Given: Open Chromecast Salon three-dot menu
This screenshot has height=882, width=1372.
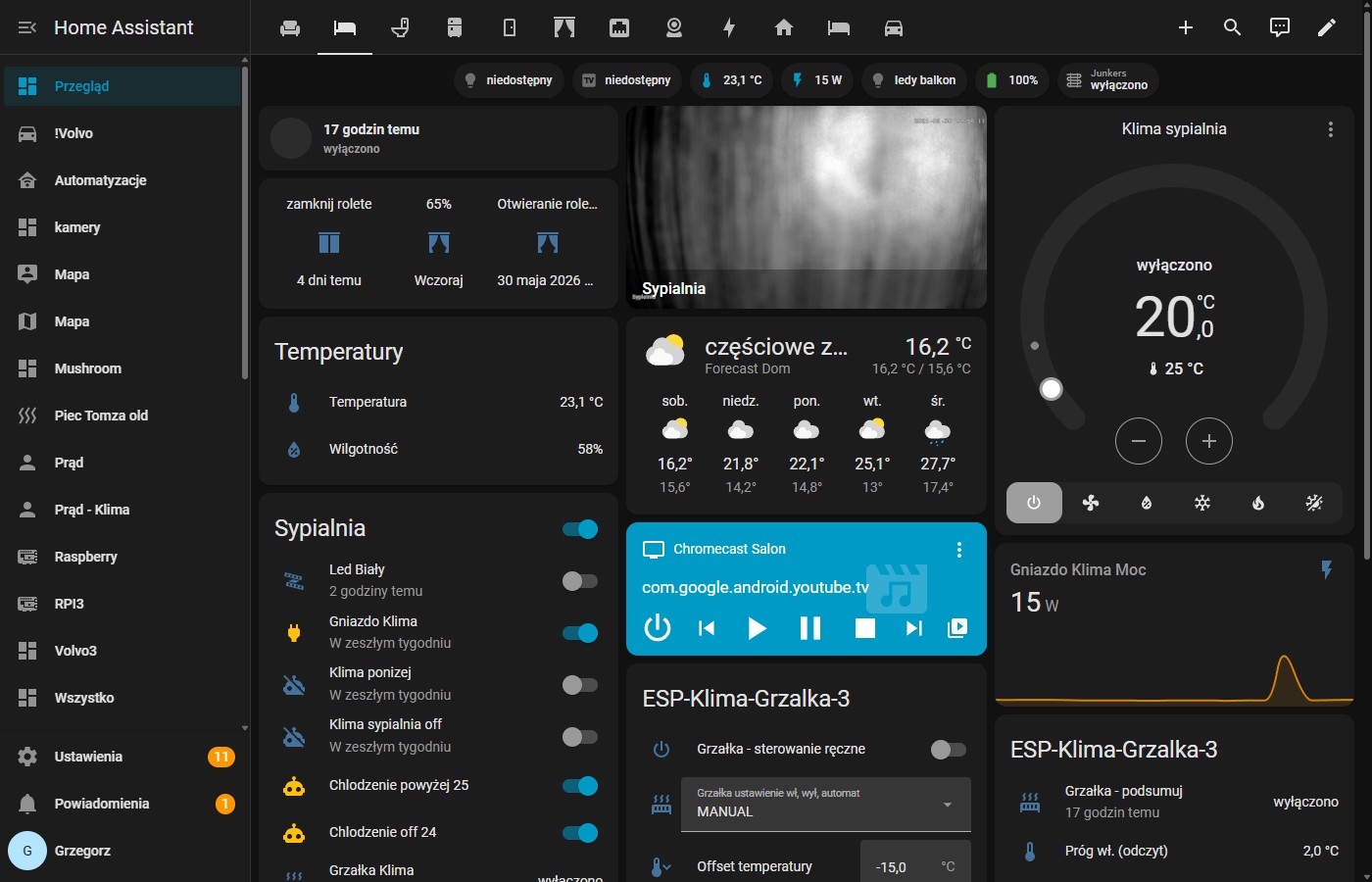Looking at the screenshot, I should coord(959,550).
